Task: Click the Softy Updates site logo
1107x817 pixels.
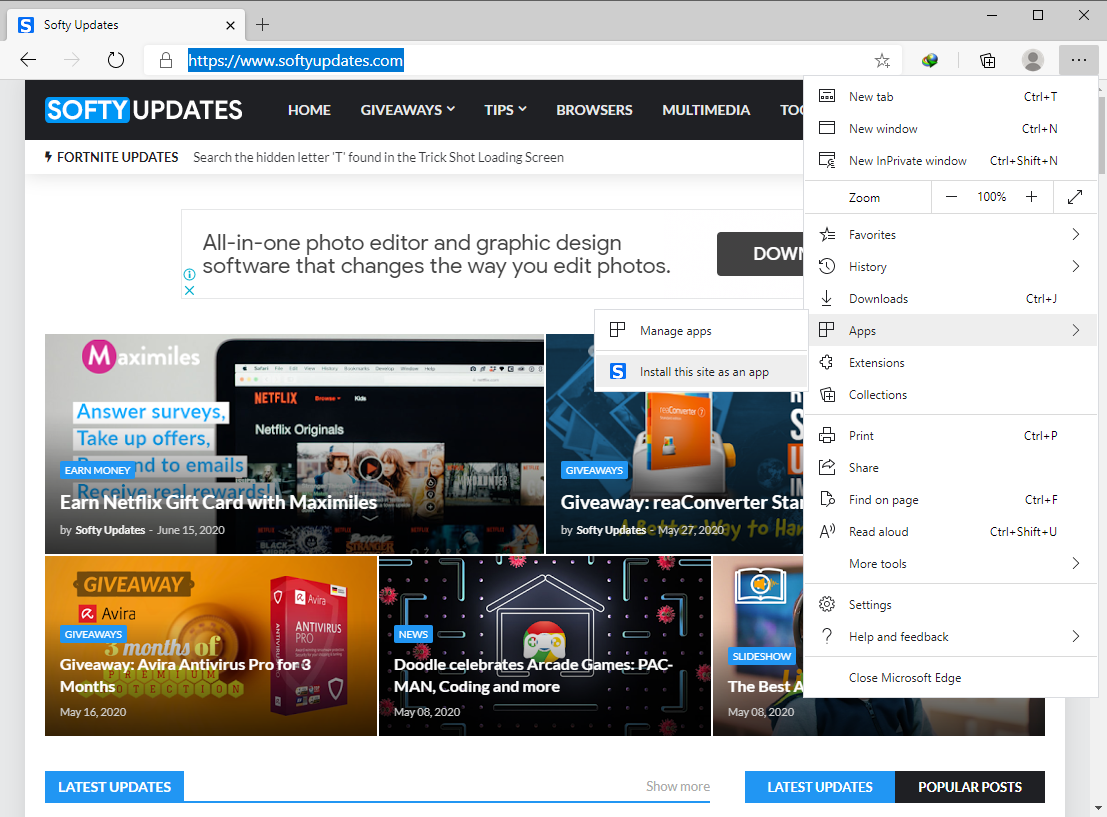Action: click(144, 110)
